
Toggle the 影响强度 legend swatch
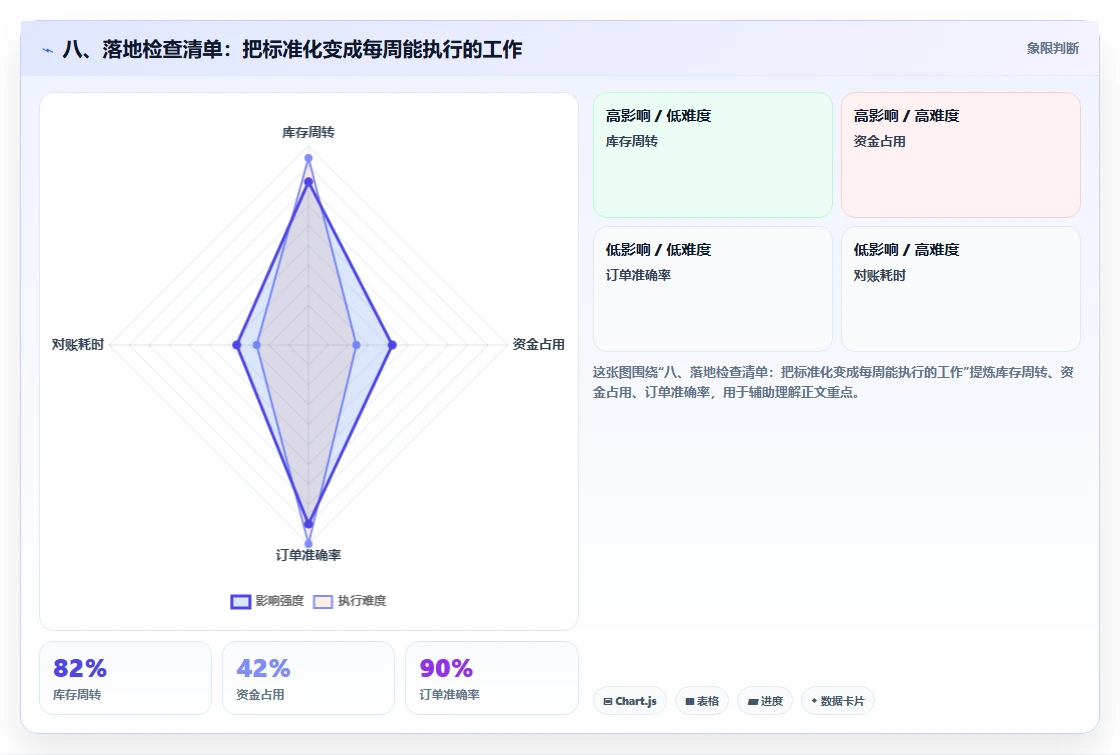click(241, 601)
